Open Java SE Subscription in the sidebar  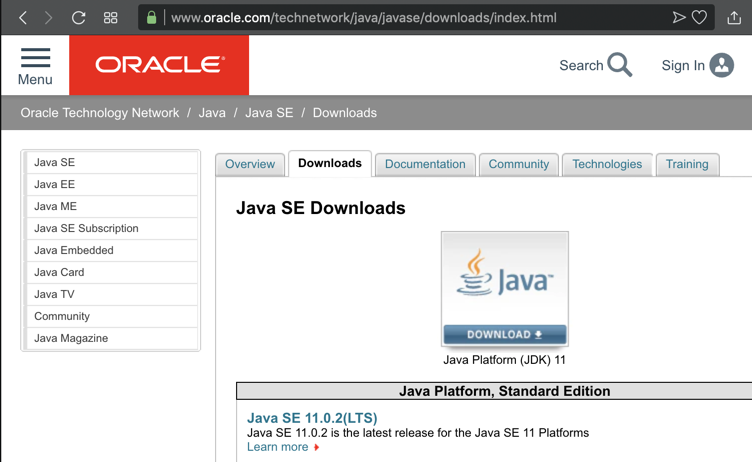click(111, 228)
